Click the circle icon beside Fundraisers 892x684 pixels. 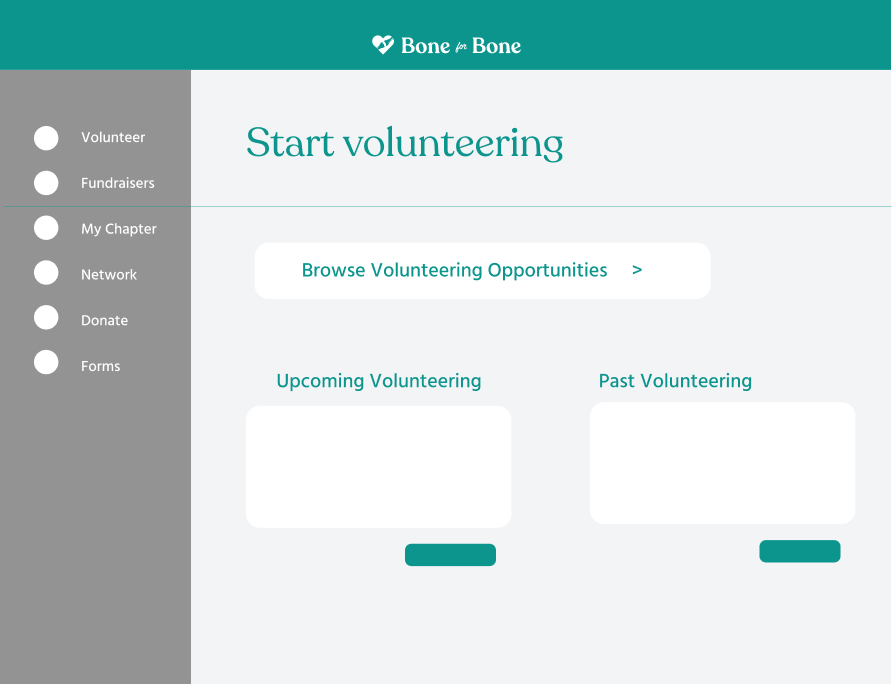(46, 183)
